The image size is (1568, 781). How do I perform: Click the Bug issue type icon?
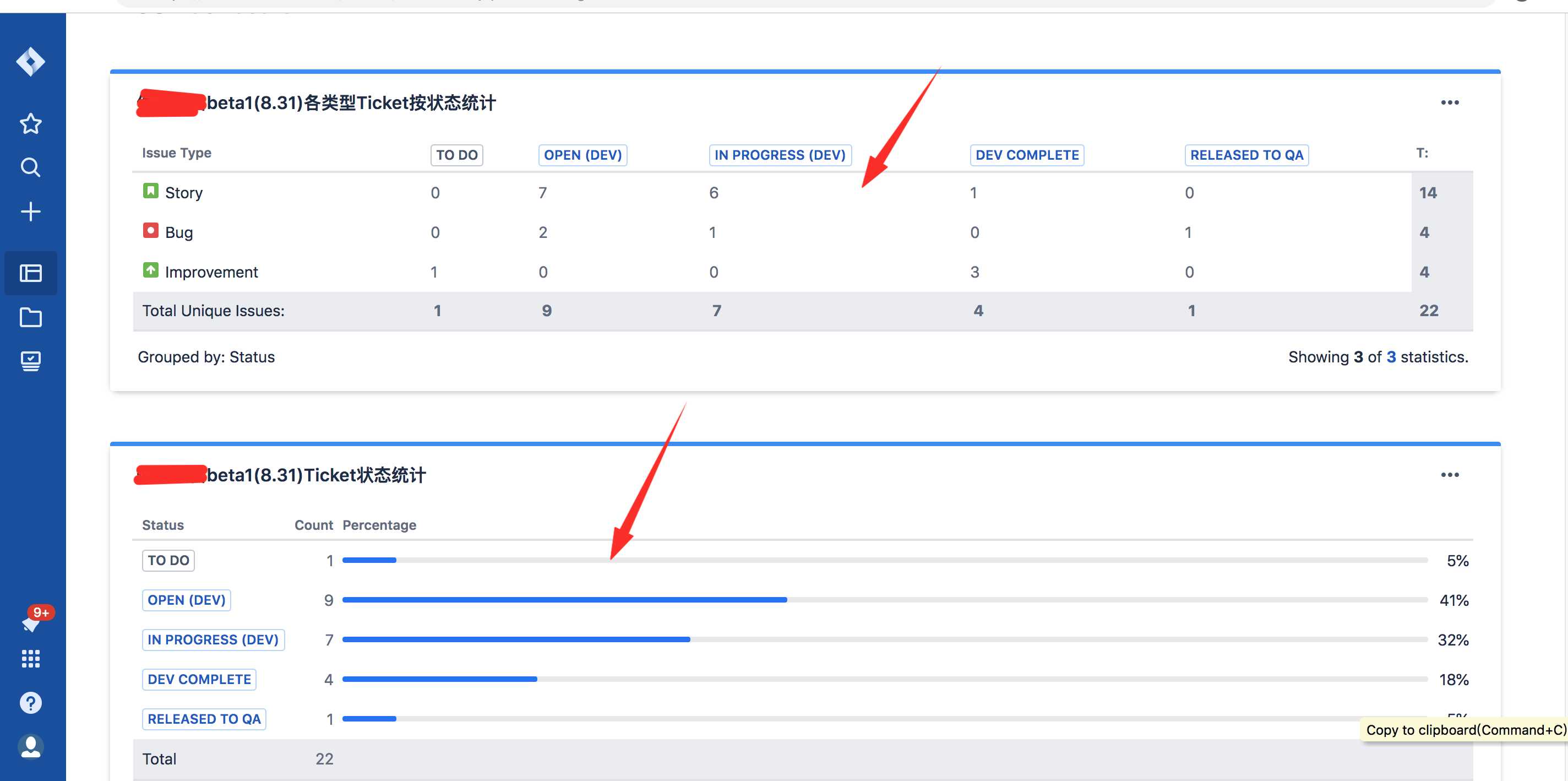pyautogui.click(x=150, y=231)
